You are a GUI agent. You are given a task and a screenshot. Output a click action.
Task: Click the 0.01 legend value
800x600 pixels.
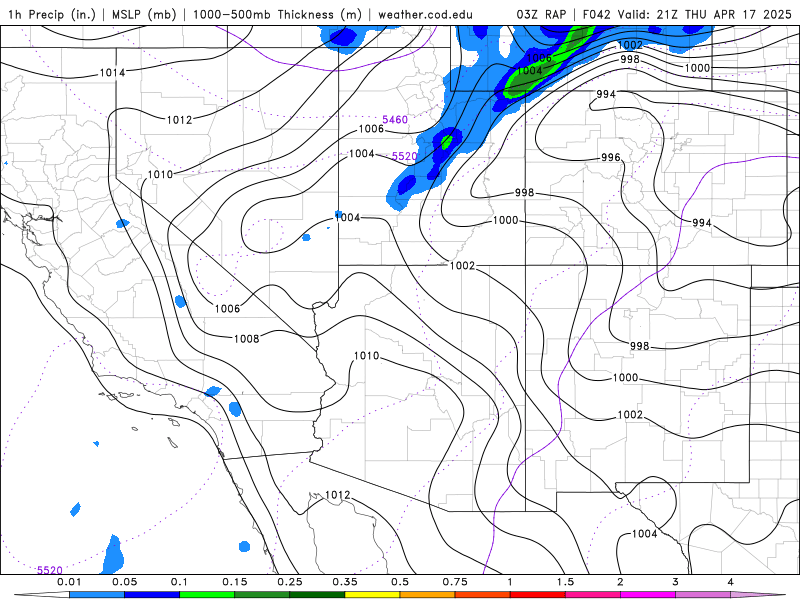(x=69, y=582)
